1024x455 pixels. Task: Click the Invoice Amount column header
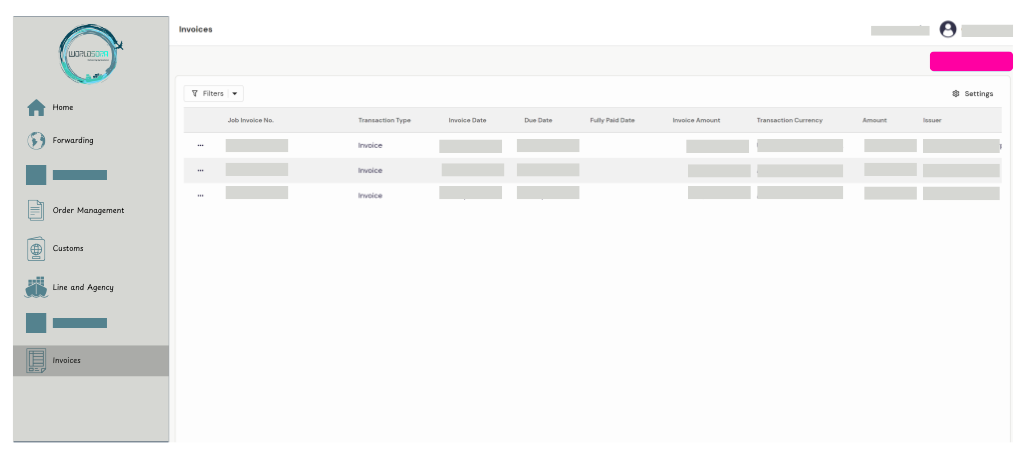click(x=696, y=121)
